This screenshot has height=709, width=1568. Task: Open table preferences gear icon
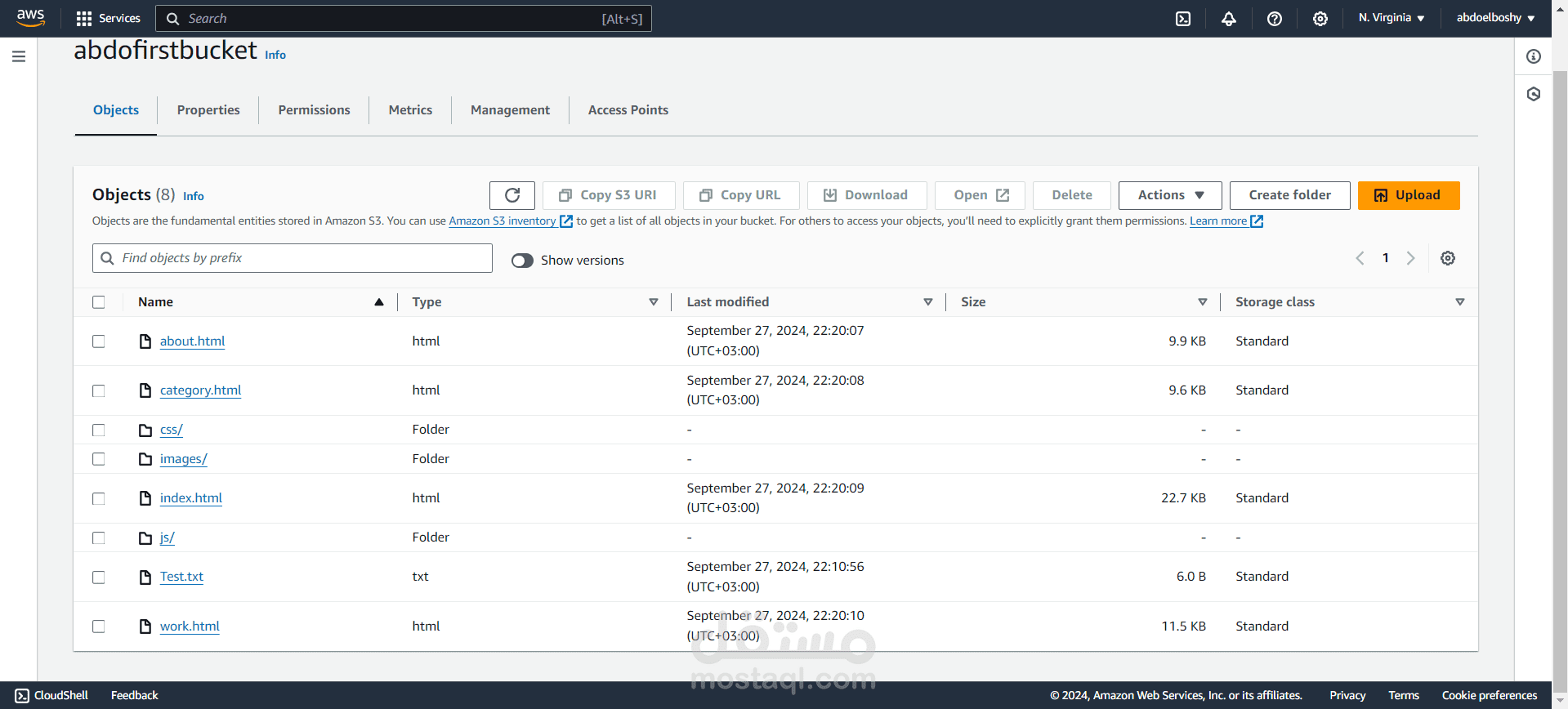[x=1448, y=258]
